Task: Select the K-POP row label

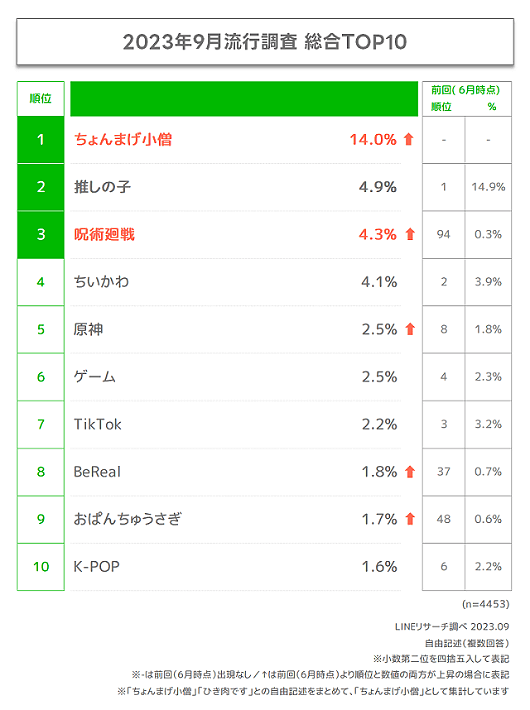Action: (96, 566)
